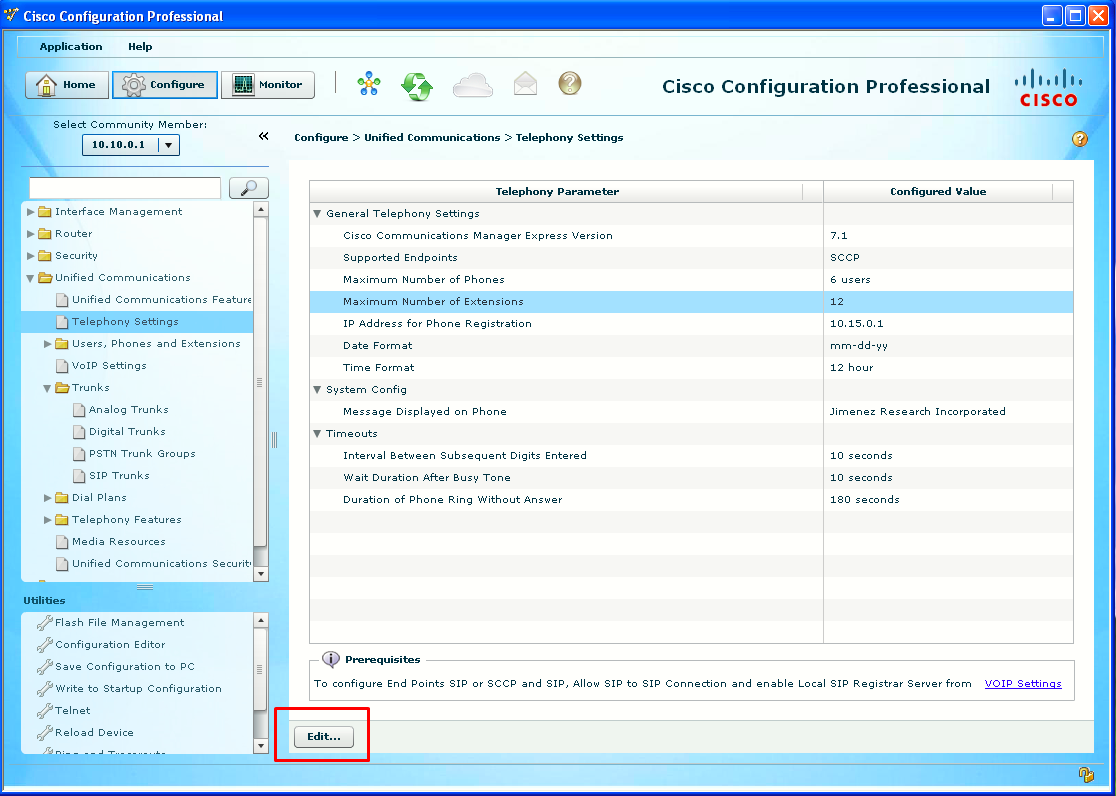Select Duration of Phone Ring Without Answer row
This screenshot has width=1116, height=796.
[691, 500]
